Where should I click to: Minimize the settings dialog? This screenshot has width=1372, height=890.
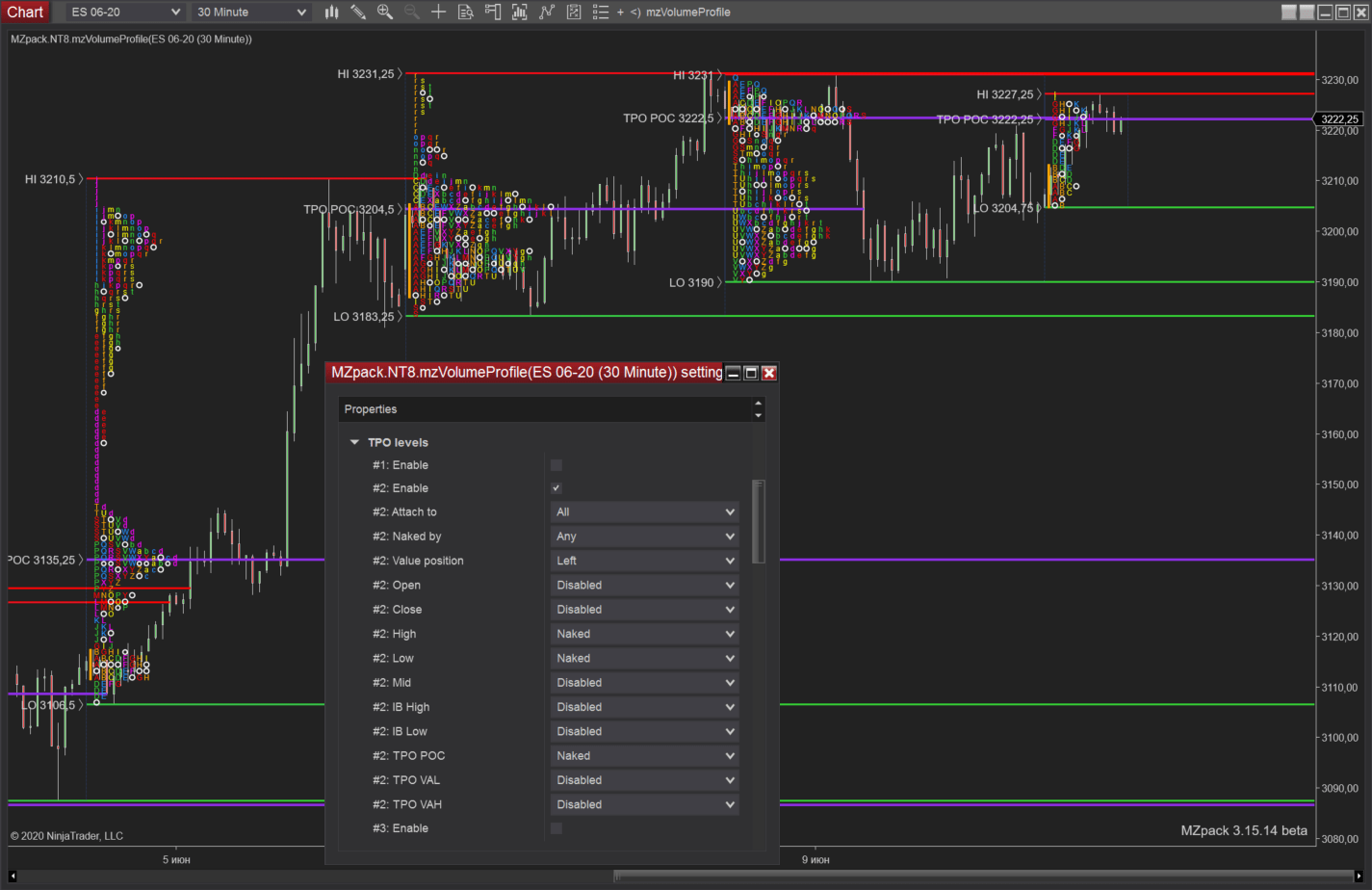734,373
